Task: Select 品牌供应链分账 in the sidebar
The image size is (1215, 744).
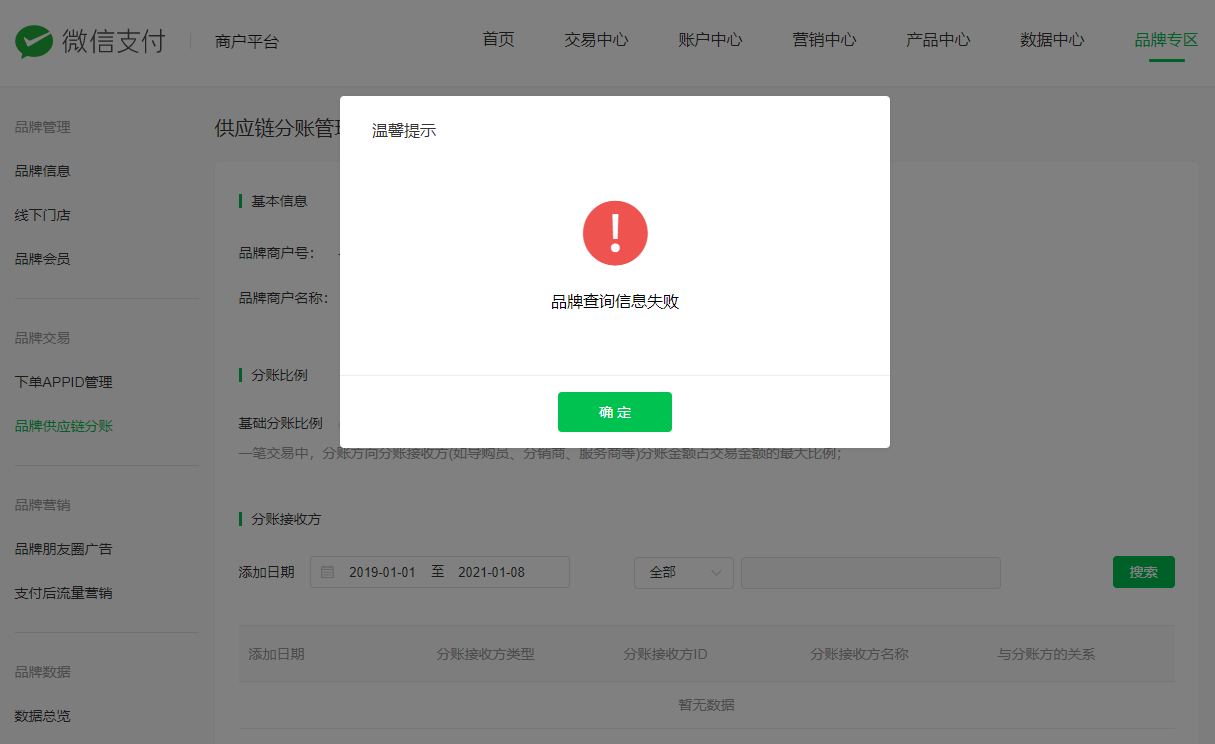Action: 64,426
